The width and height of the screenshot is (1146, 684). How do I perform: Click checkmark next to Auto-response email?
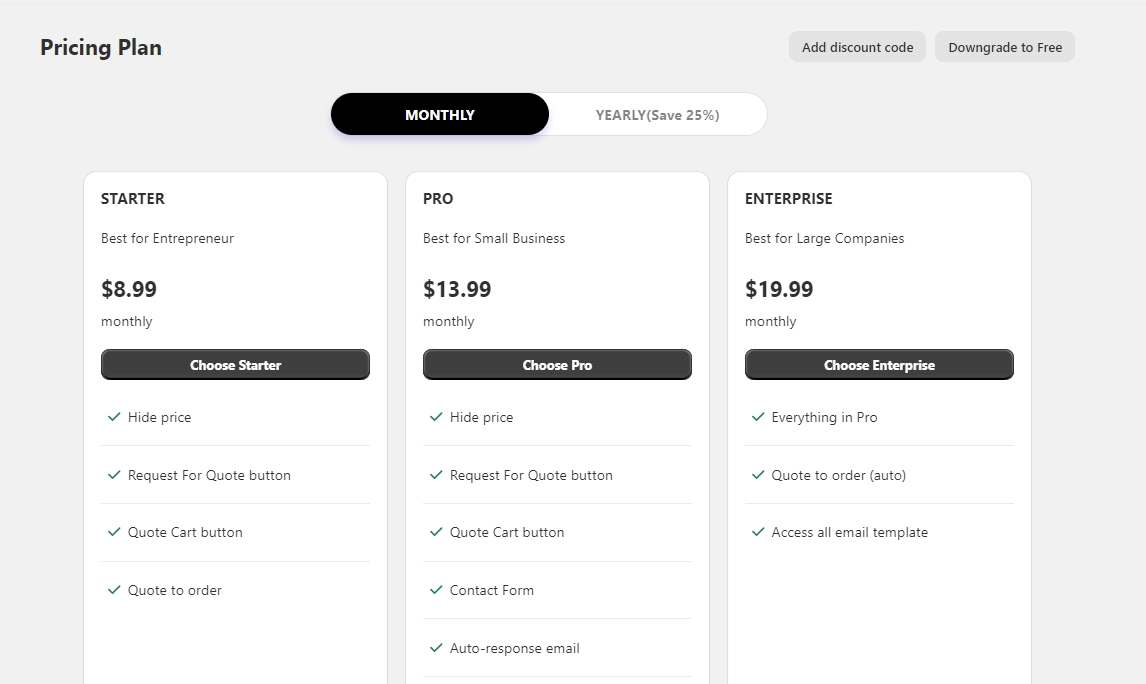coord(436,648)
